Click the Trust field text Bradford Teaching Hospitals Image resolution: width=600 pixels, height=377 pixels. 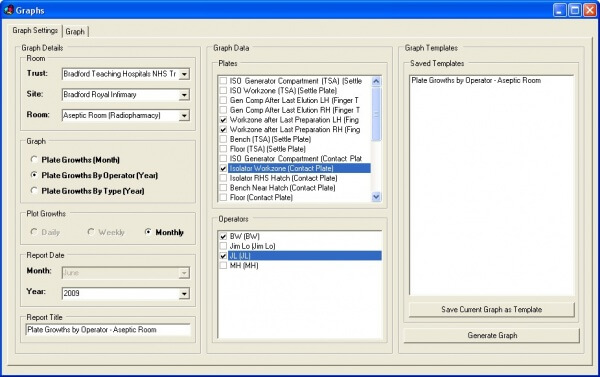[x=120, y=74]
